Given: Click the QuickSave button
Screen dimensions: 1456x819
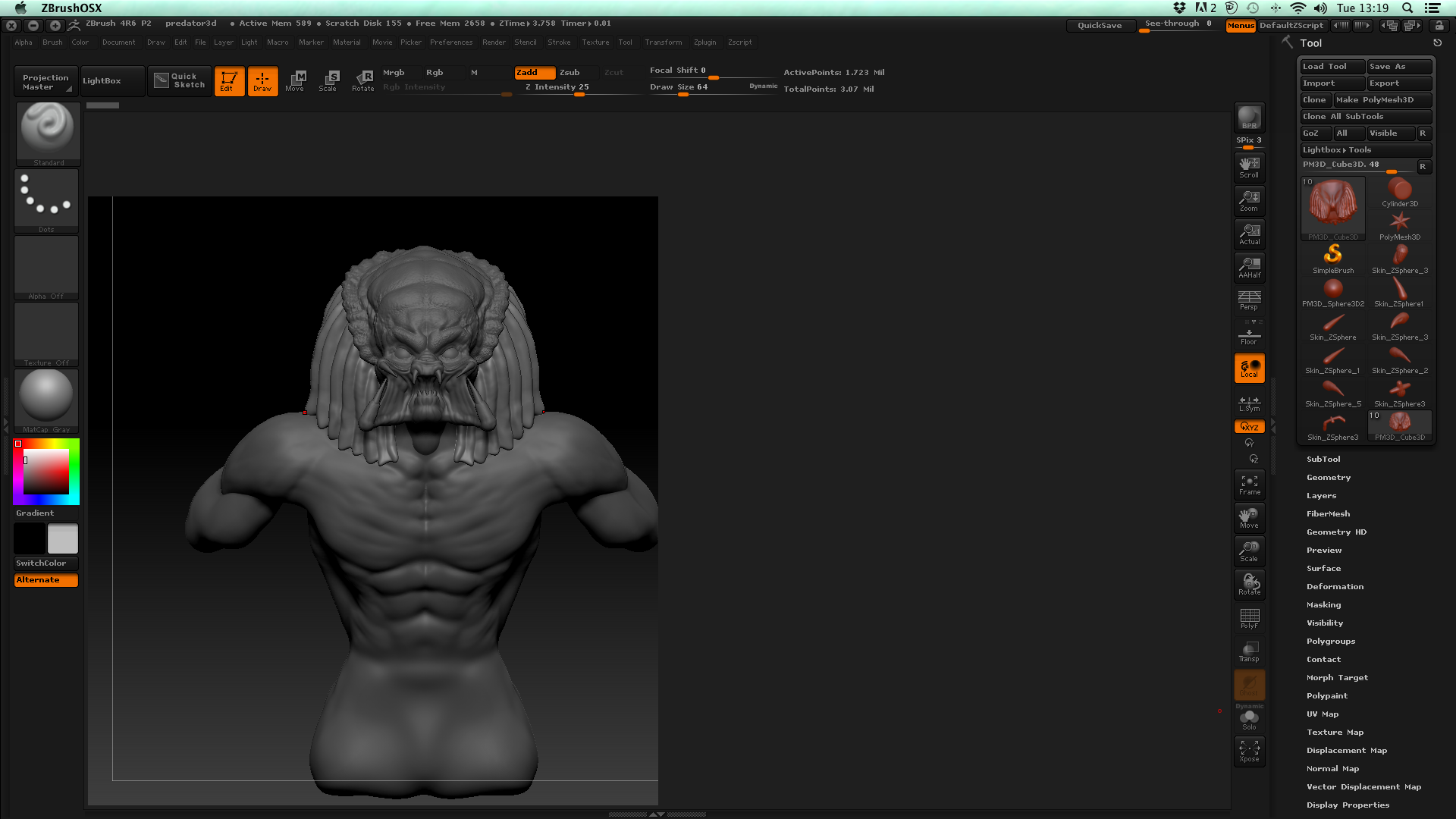Looking at the screenshot, I should click(x=1100, y=25).
